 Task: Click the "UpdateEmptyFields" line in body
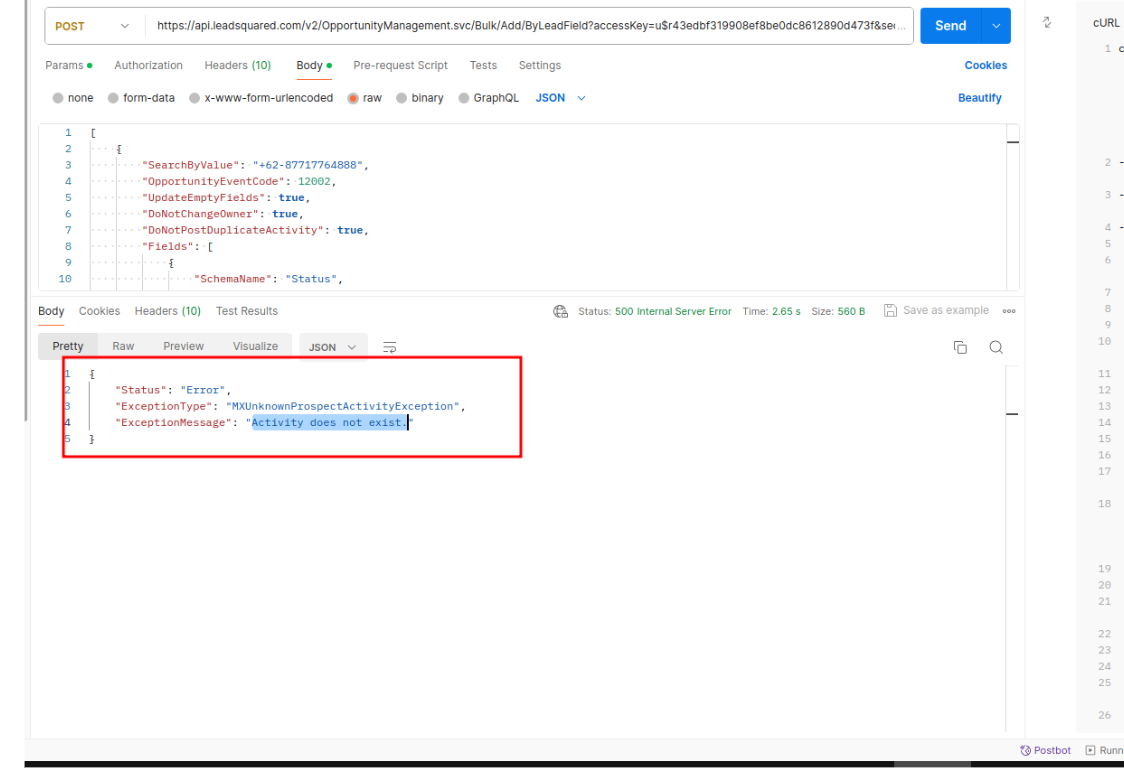click(x=227, y=198)
